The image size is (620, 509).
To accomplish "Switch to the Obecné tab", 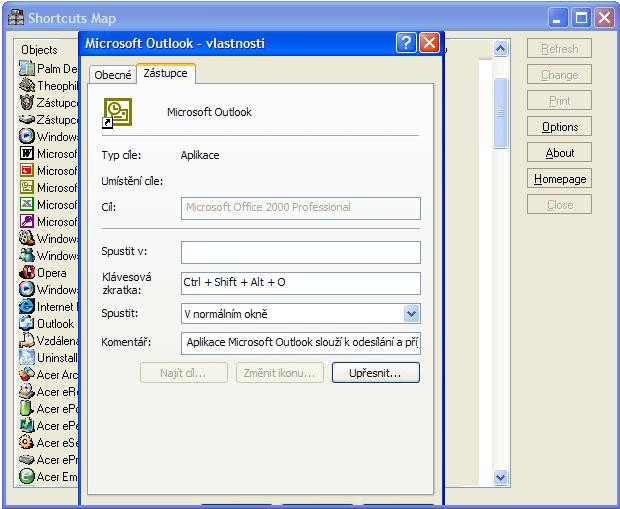I will click(113, 75).
